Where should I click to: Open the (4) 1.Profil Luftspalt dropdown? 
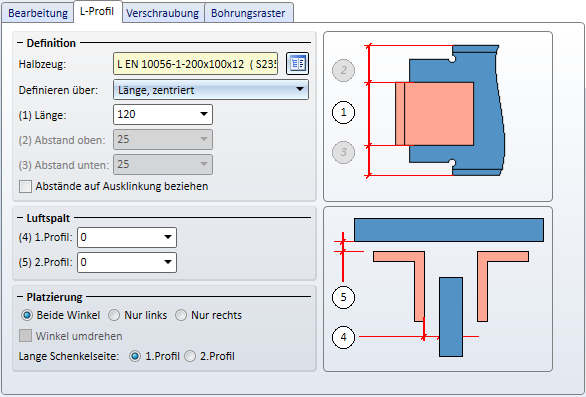127,237
